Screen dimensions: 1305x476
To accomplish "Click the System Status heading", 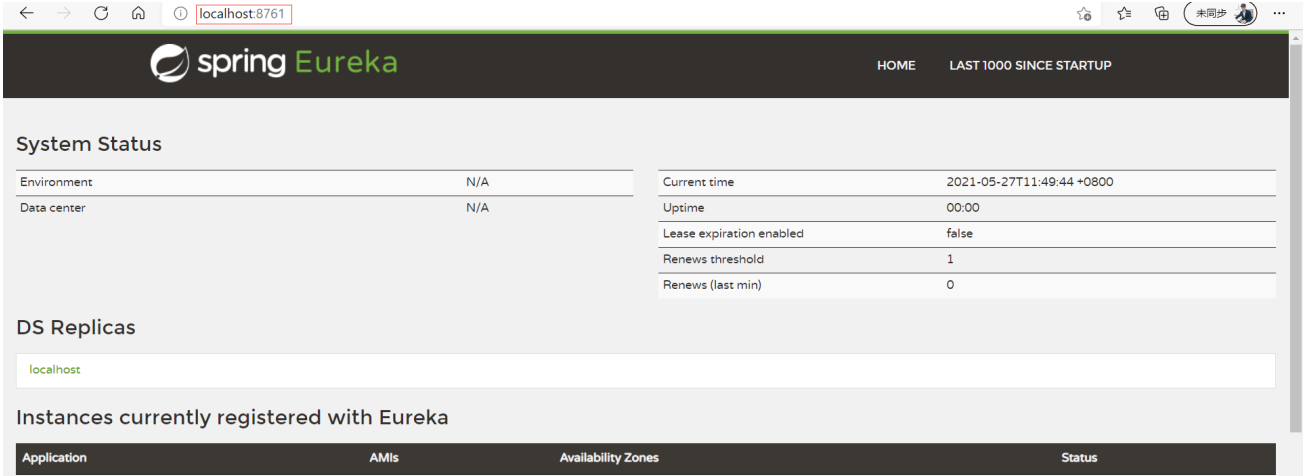I will click(89, 144).
